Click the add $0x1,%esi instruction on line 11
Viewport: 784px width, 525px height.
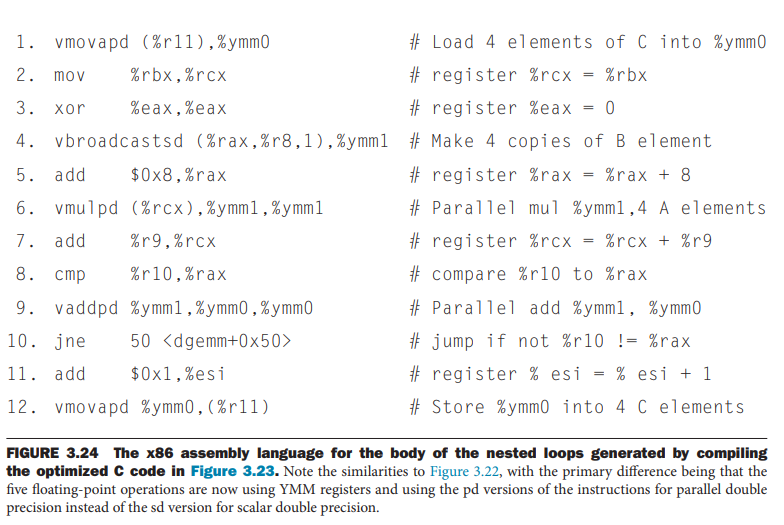tap(140, 374)
